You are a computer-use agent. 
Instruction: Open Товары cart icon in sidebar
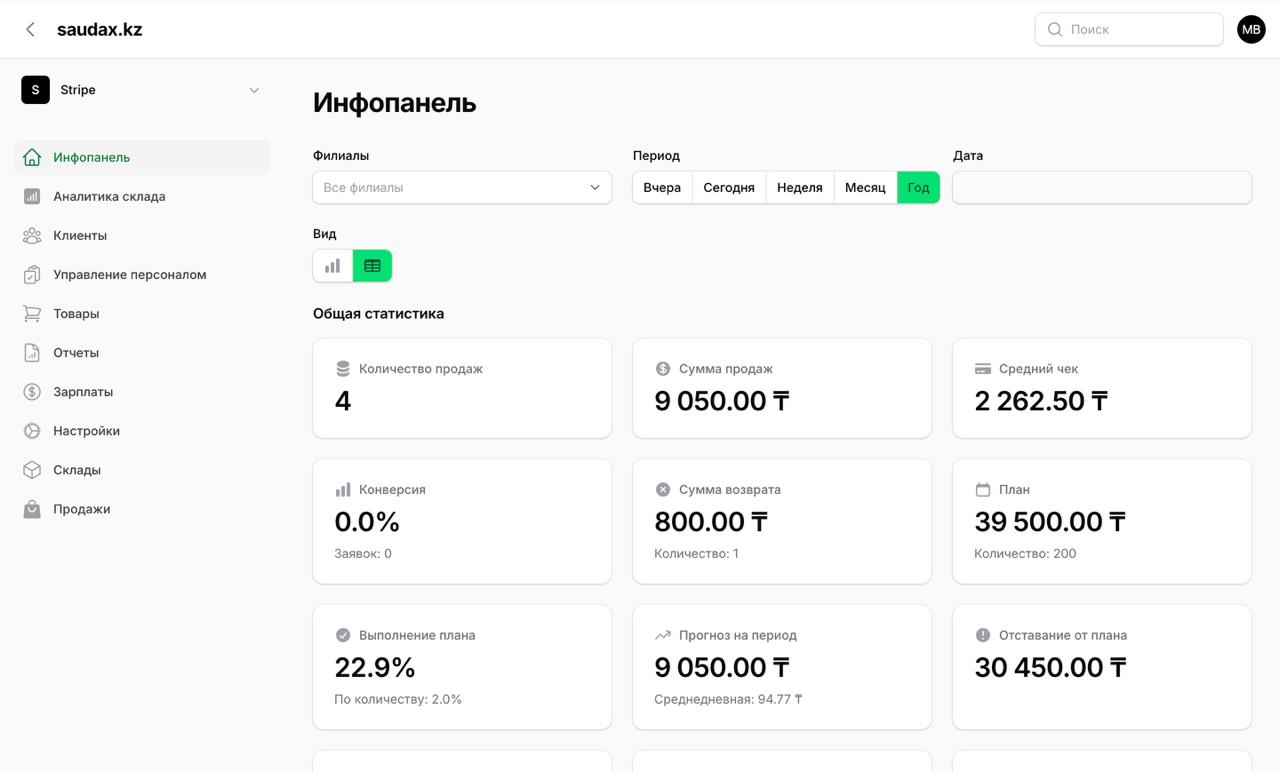coord(32,314)
